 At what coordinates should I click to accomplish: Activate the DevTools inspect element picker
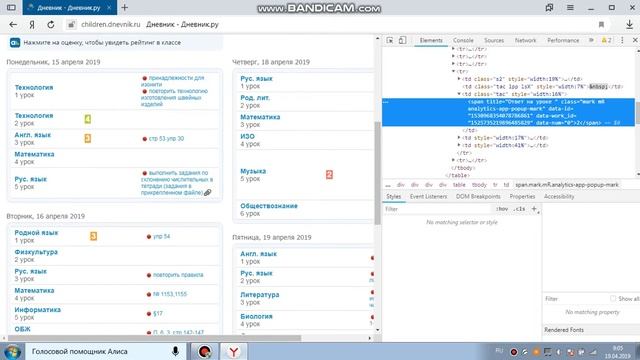pos(390,40)
